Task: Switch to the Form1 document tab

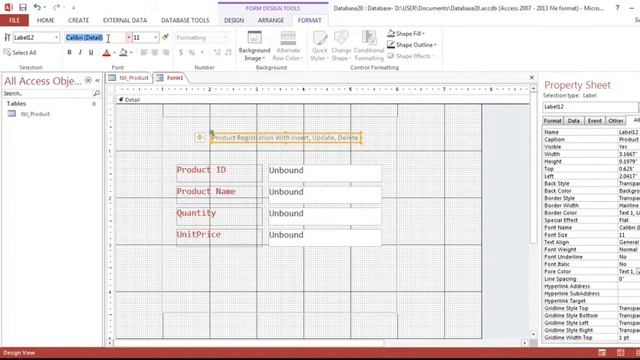Action: [170, 78]
